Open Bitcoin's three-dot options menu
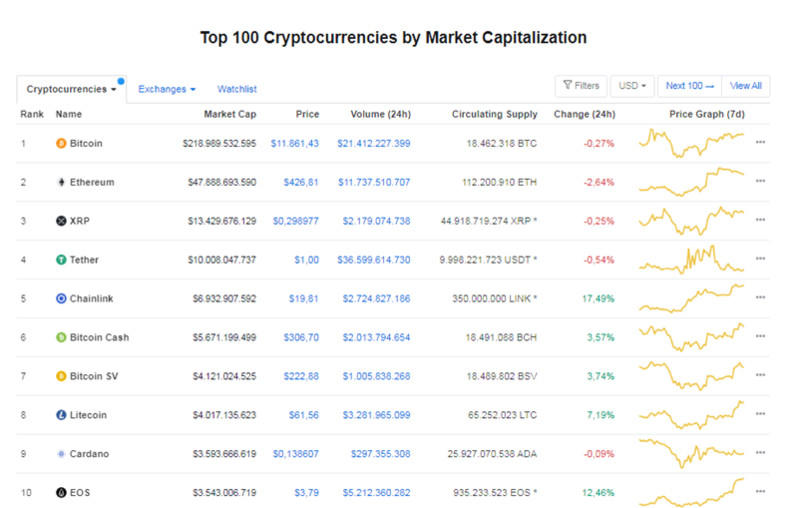Screen dimensions: 798x508 pos(760,143)
